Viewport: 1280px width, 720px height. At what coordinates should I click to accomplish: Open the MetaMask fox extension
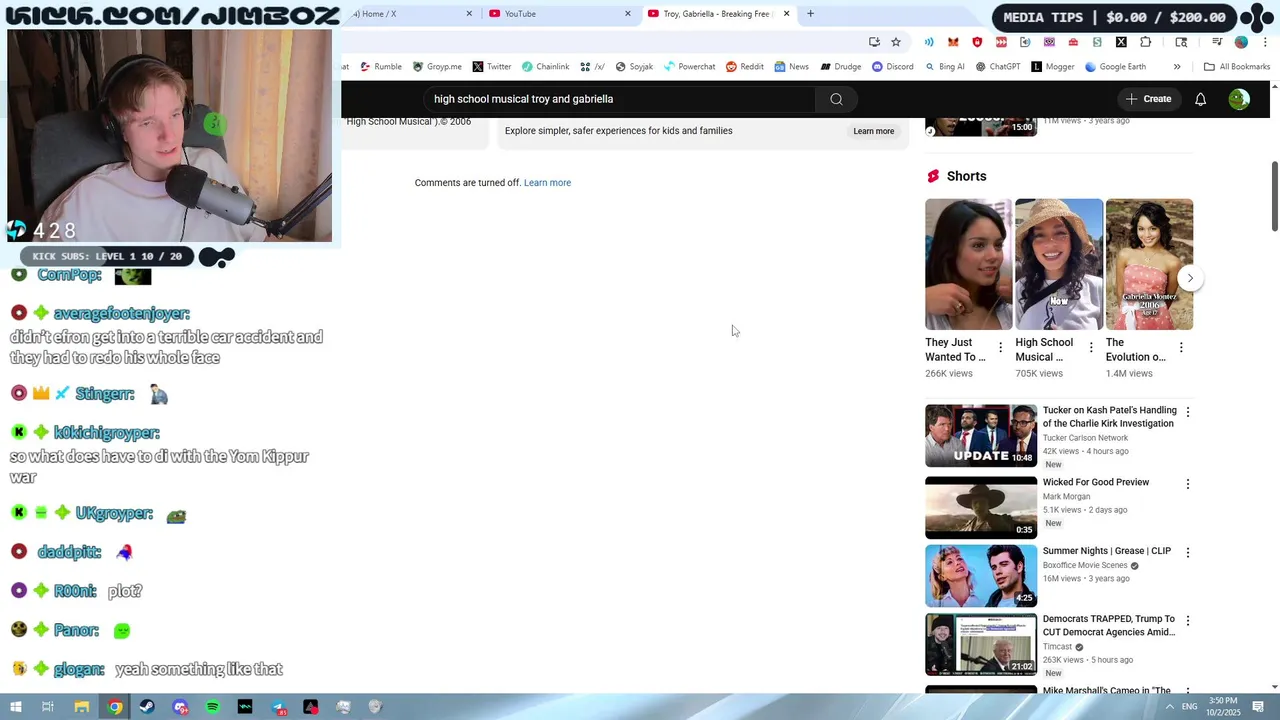tap(953, 42)
